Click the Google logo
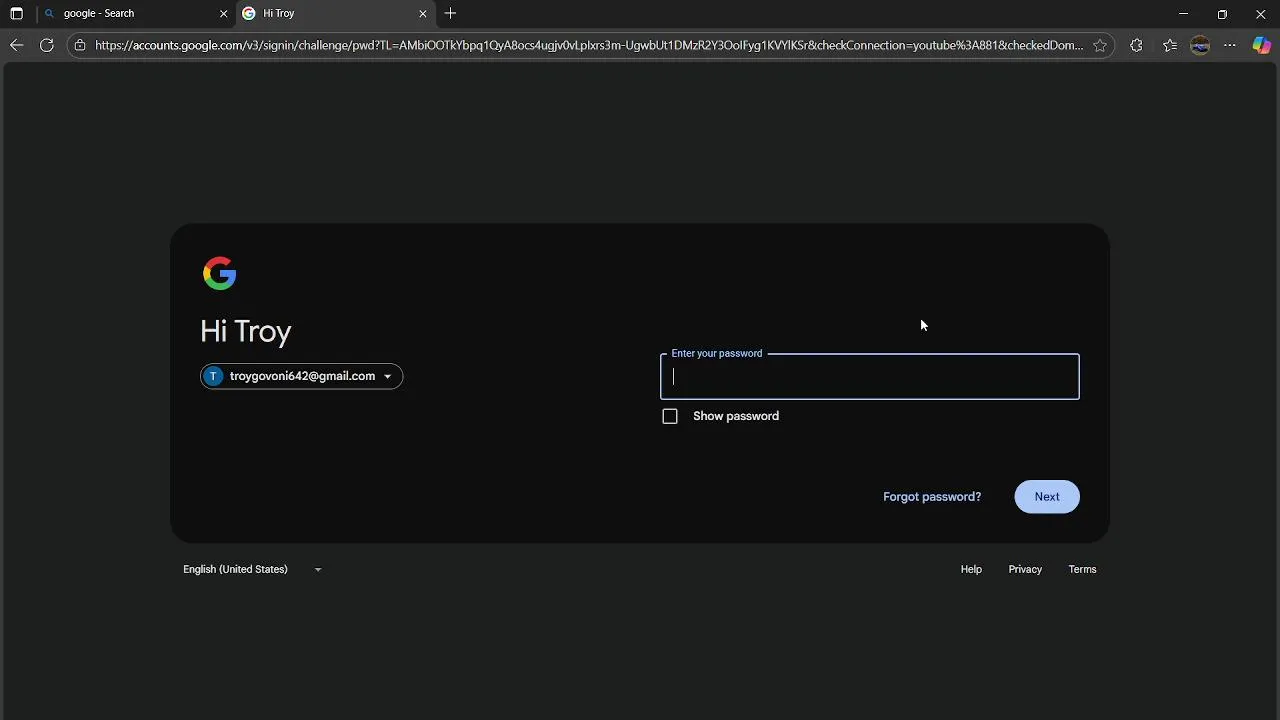 pyautogui.click(x=219, y=273)
